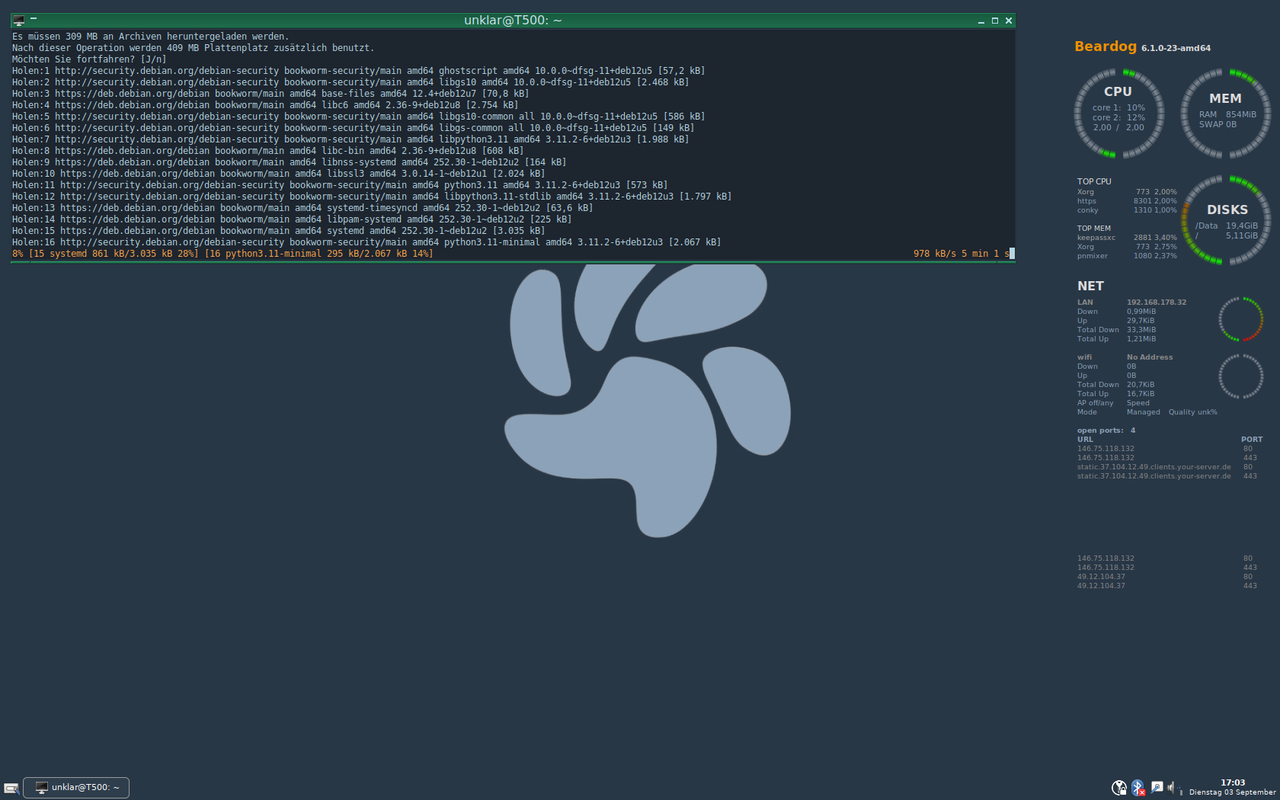Click the small blue-dotted tray icon right of the speaker
1280x800 pixels.
[1180, 789]
